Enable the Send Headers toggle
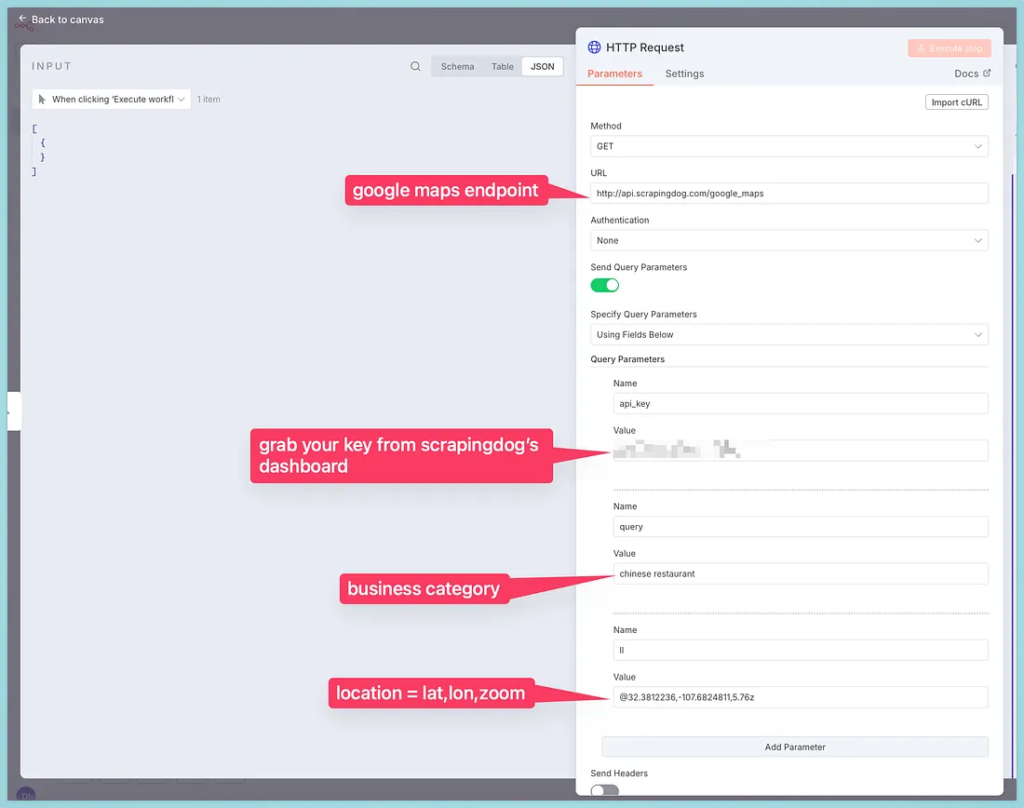Viewport: 1024px width, 808px height. tap(605, 791)
